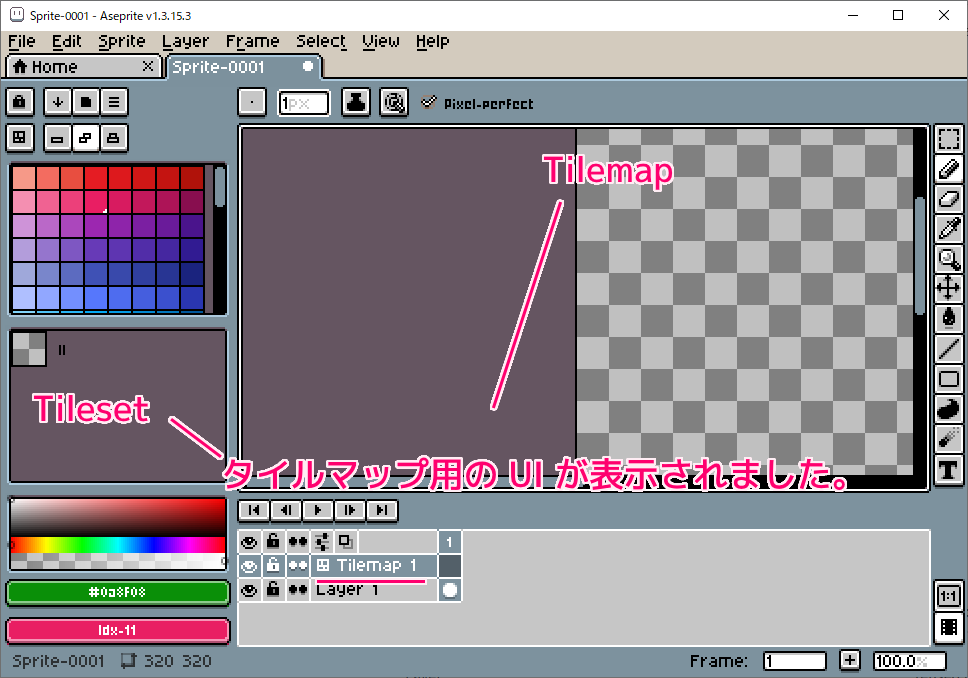Select the Pencil tool
Screen dimensions: 968x678
(x=948, y=169)
